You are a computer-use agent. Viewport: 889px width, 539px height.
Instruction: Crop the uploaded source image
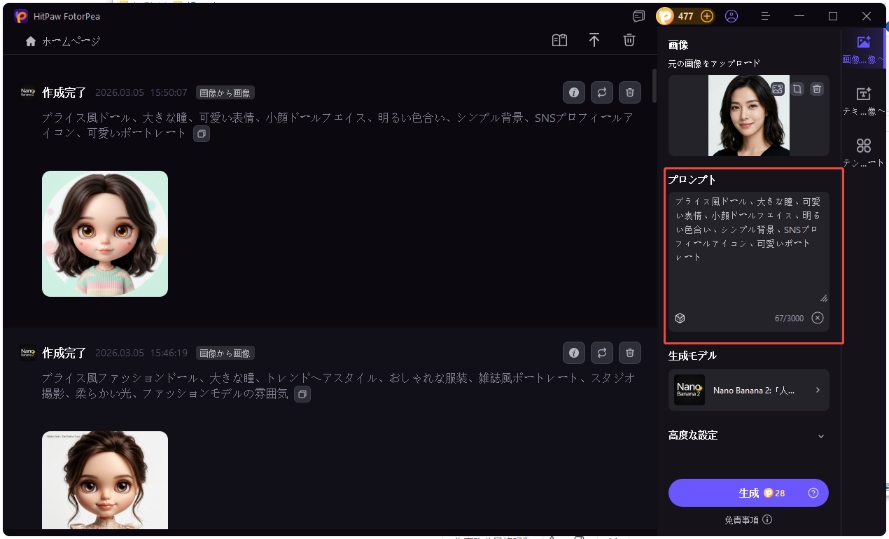click(797, 89)
